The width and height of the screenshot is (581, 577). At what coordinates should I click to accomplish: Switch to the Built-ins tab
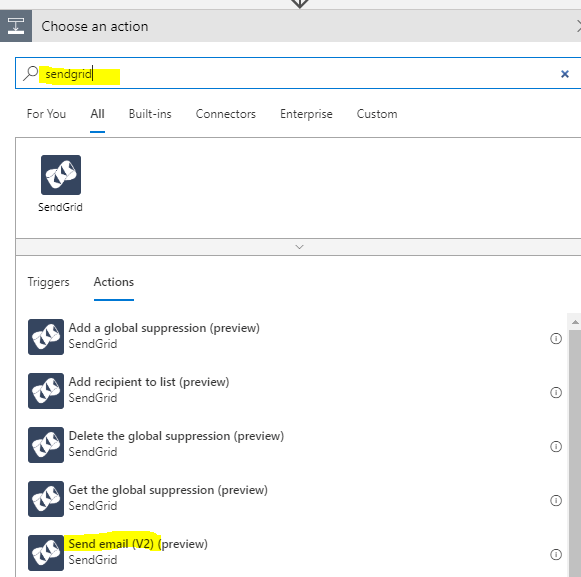point(150,114)
